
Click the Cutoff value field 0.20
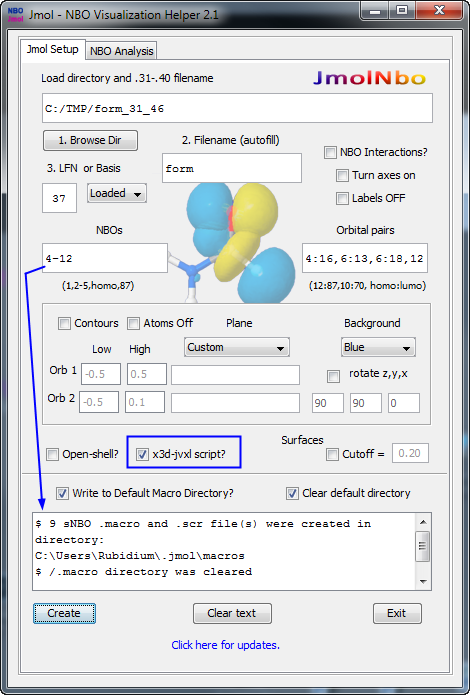tap(410, 453)
